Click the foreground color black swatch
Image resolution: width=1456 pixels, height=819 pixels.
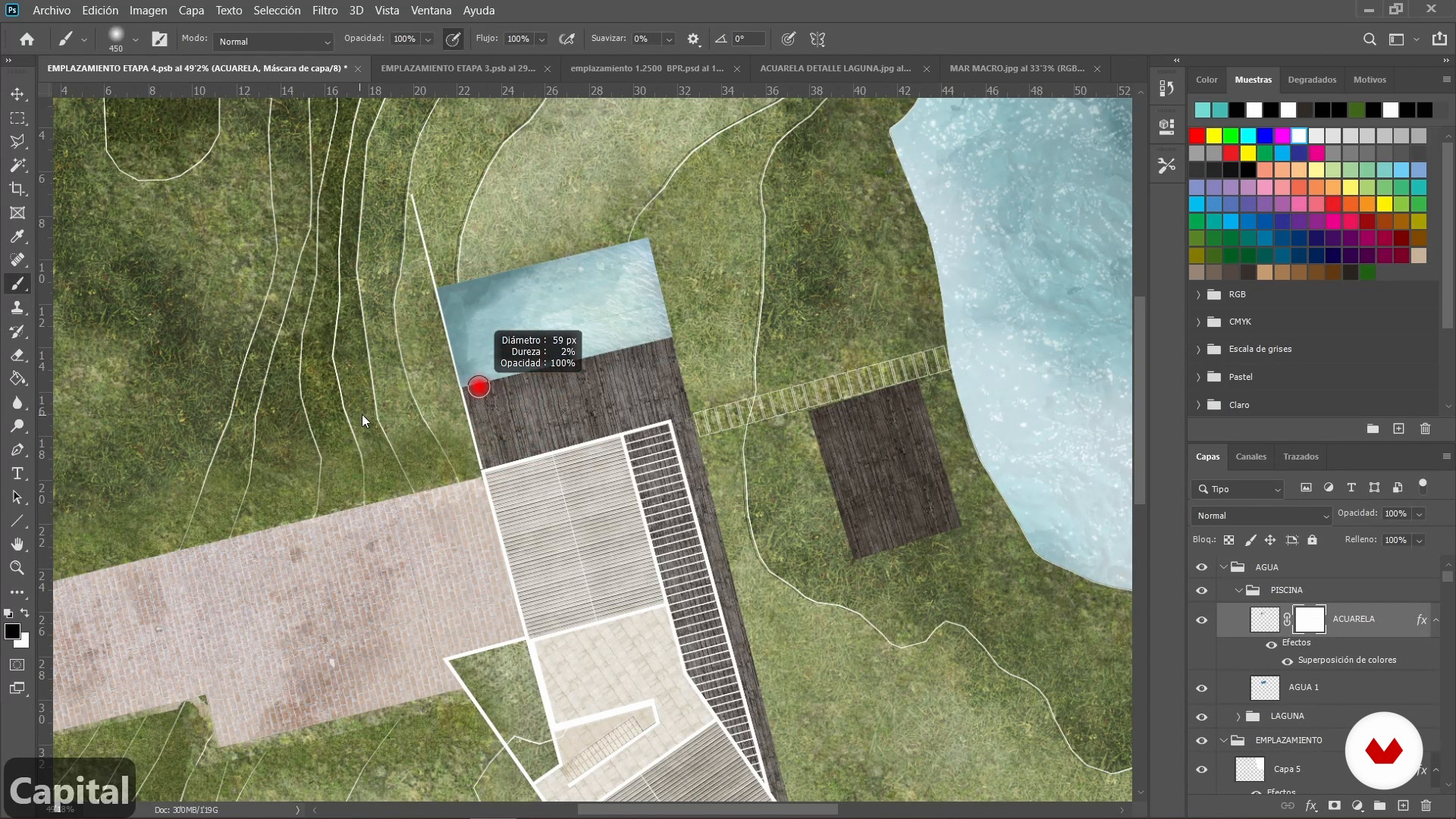click(12, 632)
